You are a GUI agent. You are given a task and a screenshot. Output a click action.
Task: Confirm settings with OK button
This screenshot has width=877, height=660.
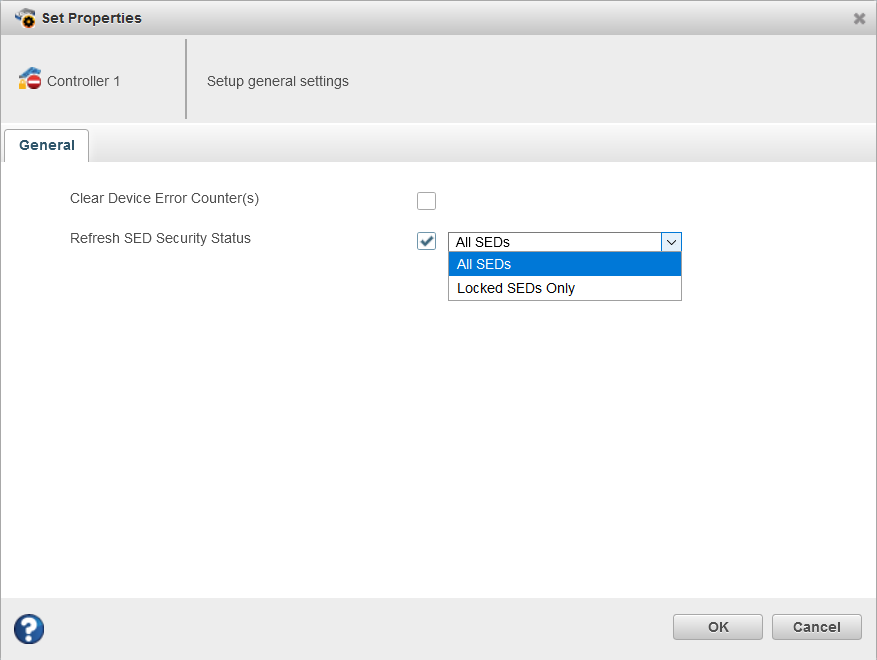718,627
